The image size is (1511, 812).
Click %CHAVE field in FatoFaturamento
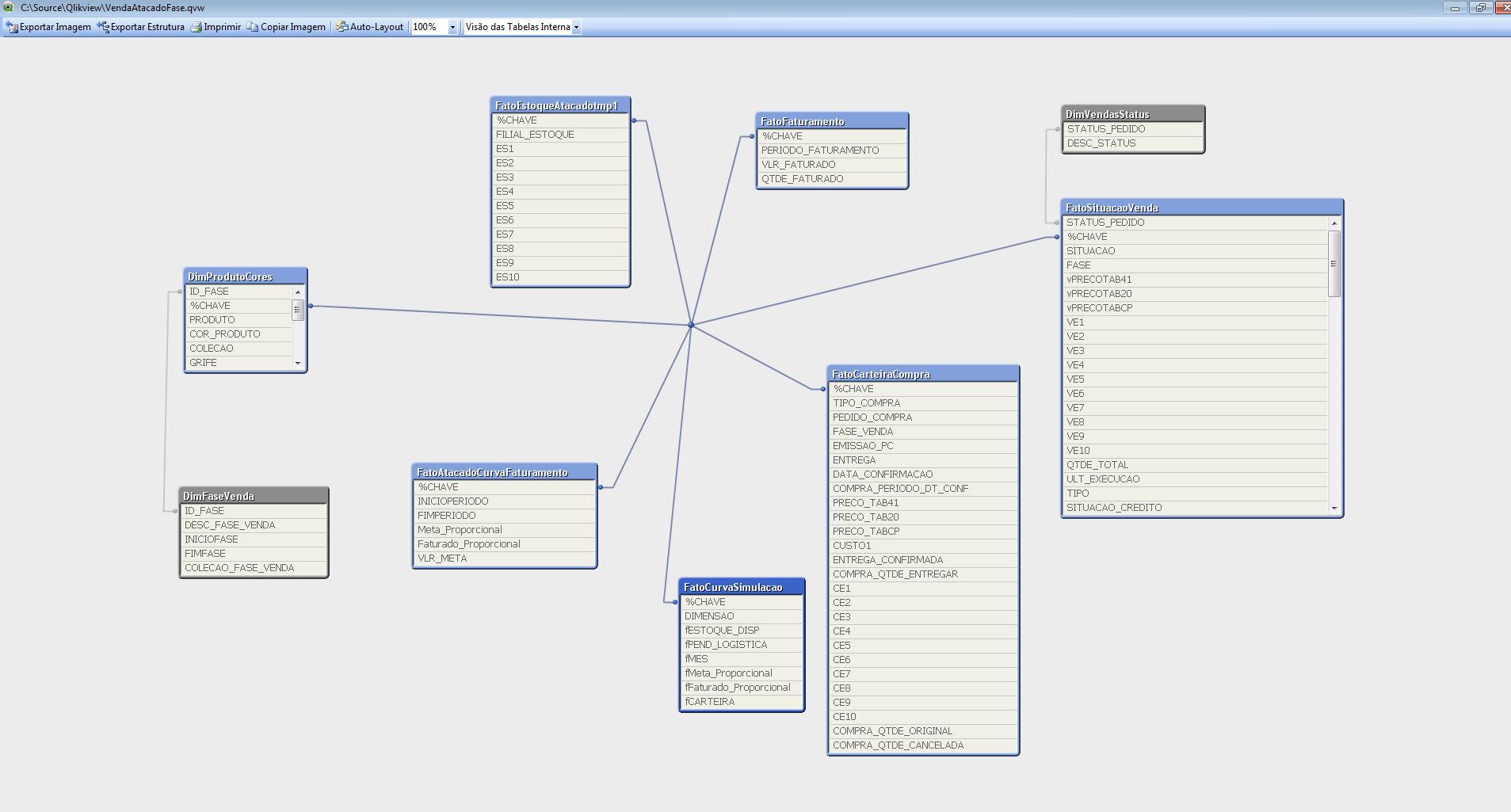832,136
